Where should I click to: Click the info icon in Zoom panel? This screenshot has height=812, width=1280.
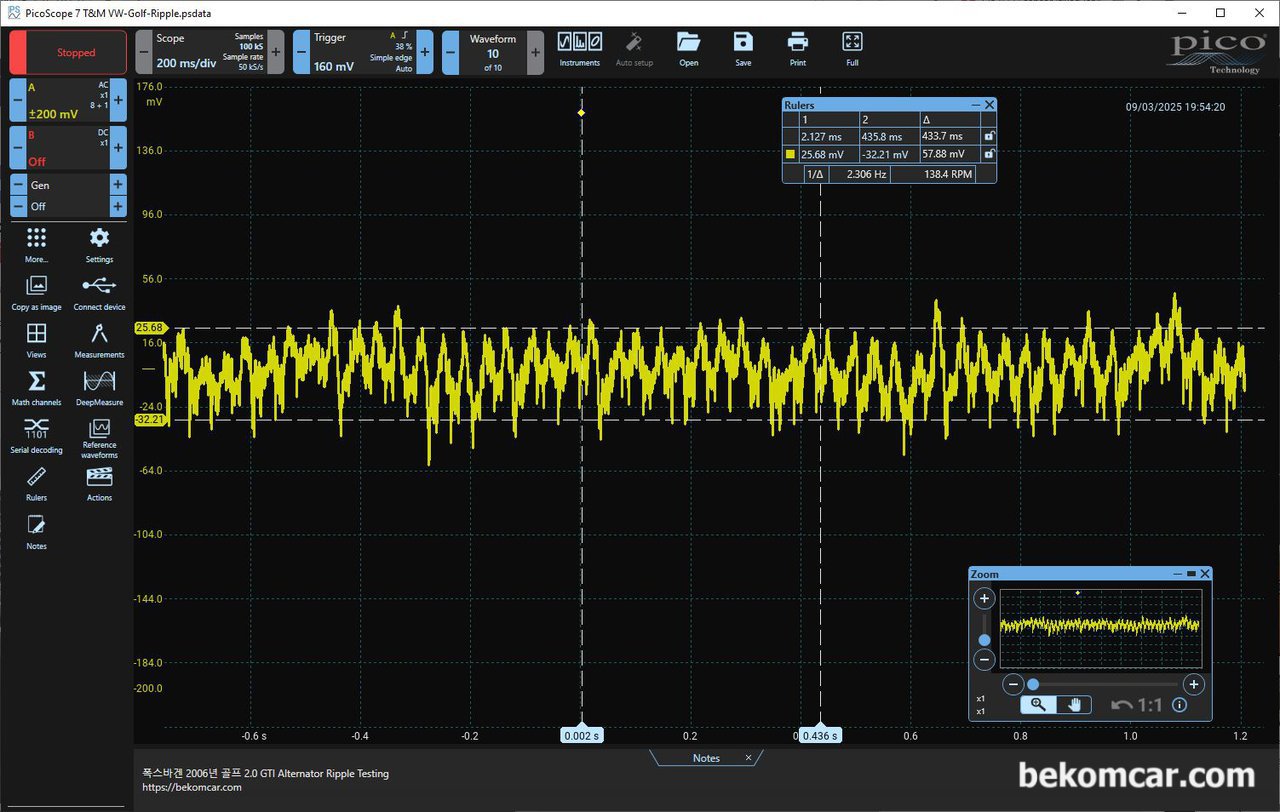pos(1179,705)
